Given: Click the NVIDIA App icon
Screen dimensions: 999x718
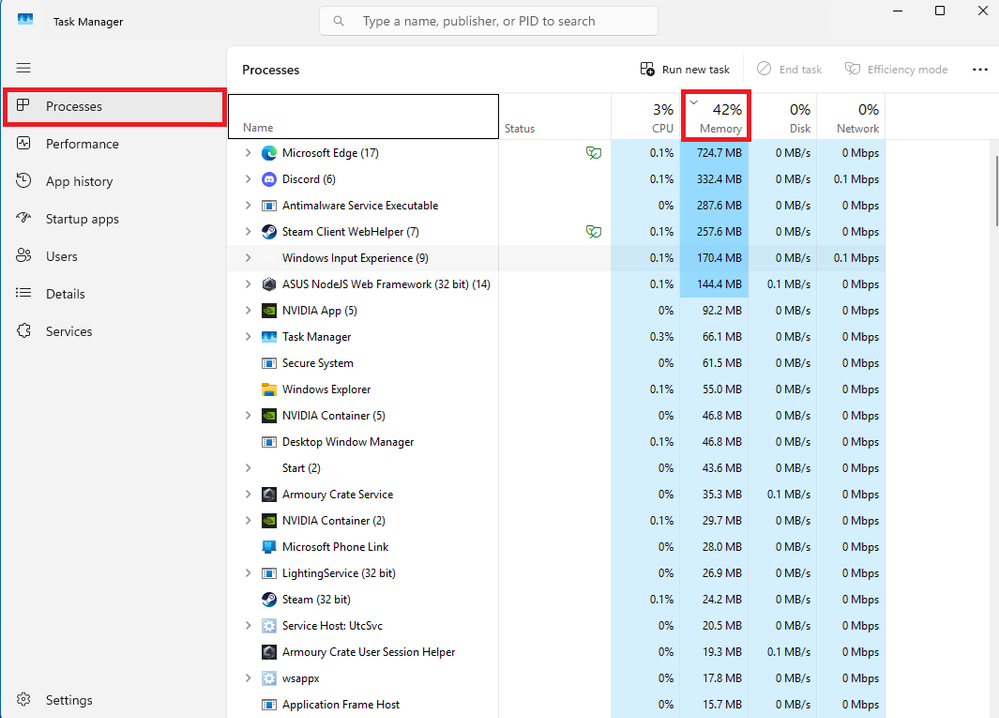Looking at the screenshot, I should [269, 310].
